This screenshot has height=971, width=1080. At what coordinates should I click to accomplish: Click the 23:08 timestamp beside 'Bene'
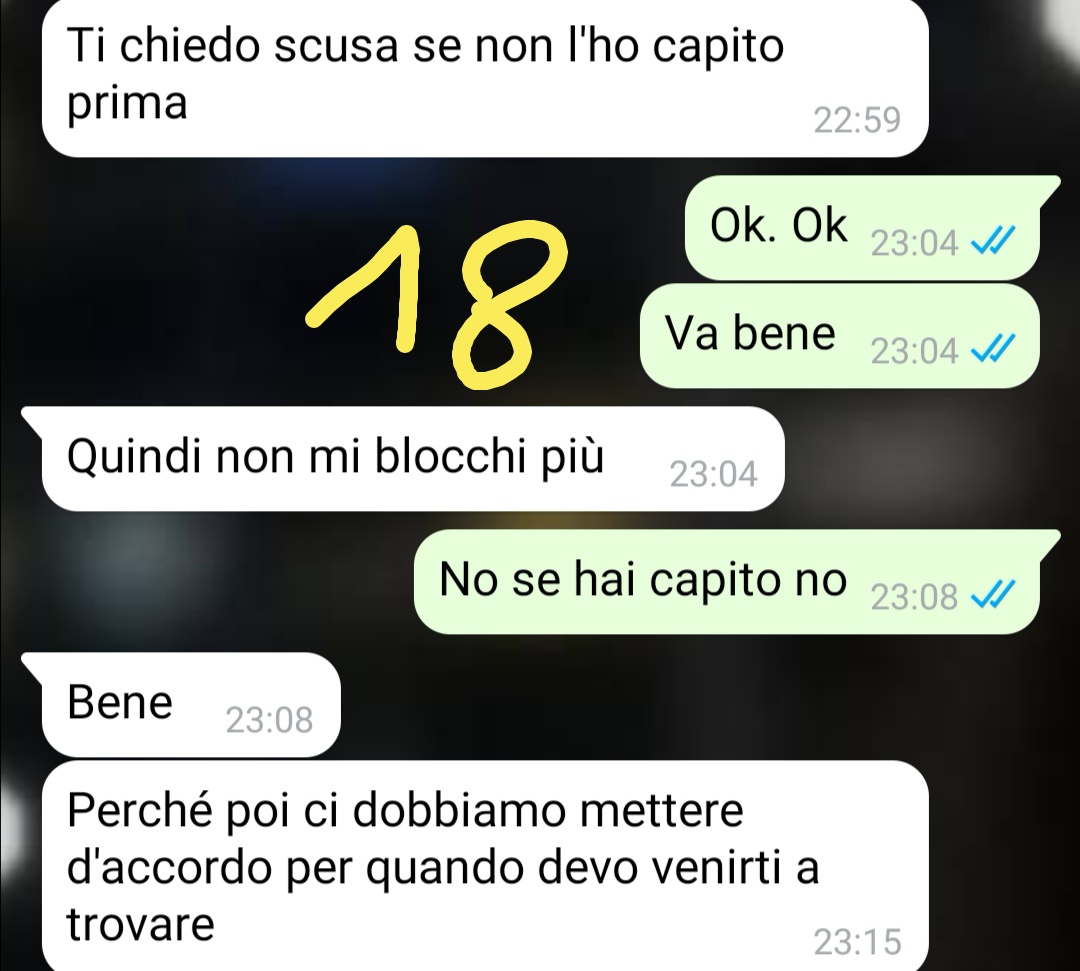269,720
